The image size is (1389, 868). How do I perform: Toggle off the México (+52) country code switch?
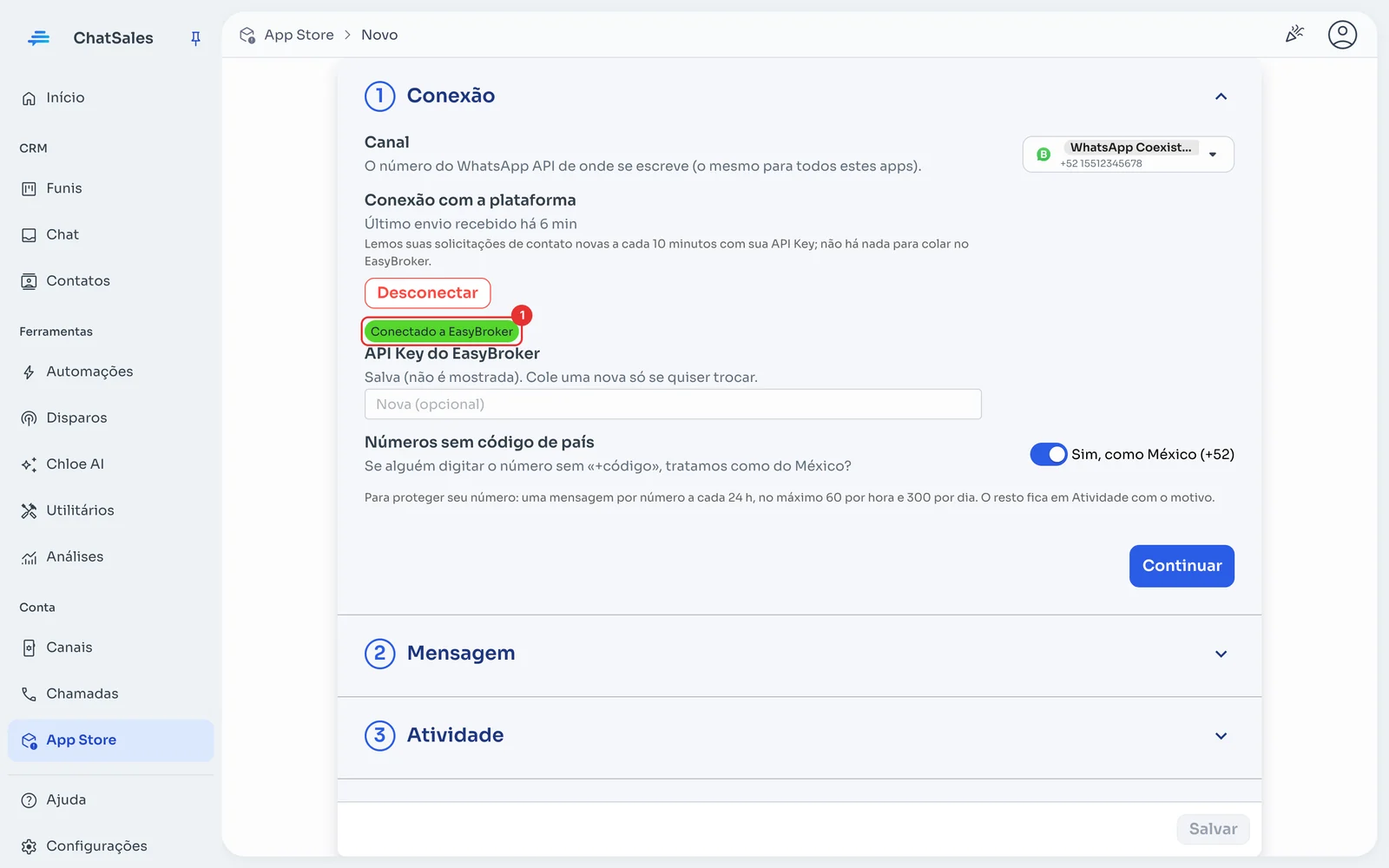[x=1048, y=454]
